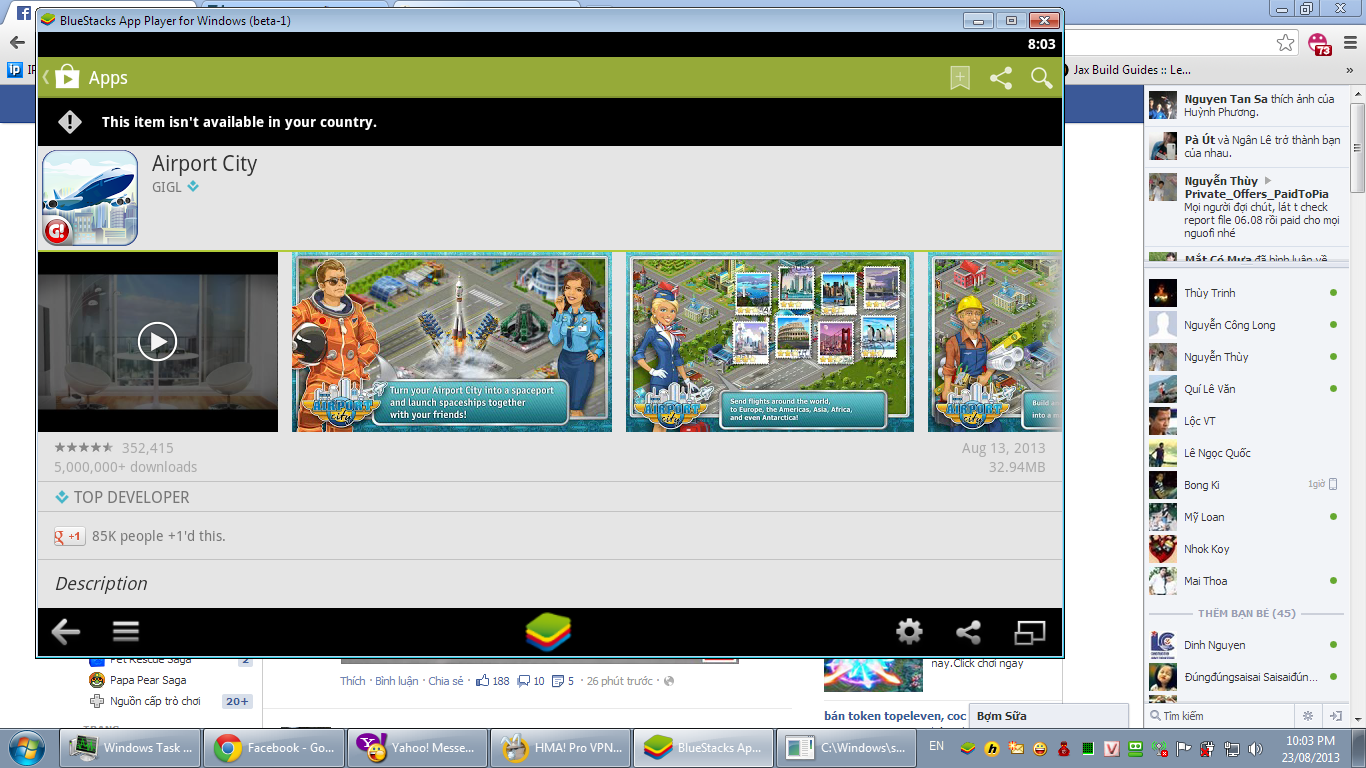
Task: Click the pink extension icon with 73 badge
Action: [1319, 43]
